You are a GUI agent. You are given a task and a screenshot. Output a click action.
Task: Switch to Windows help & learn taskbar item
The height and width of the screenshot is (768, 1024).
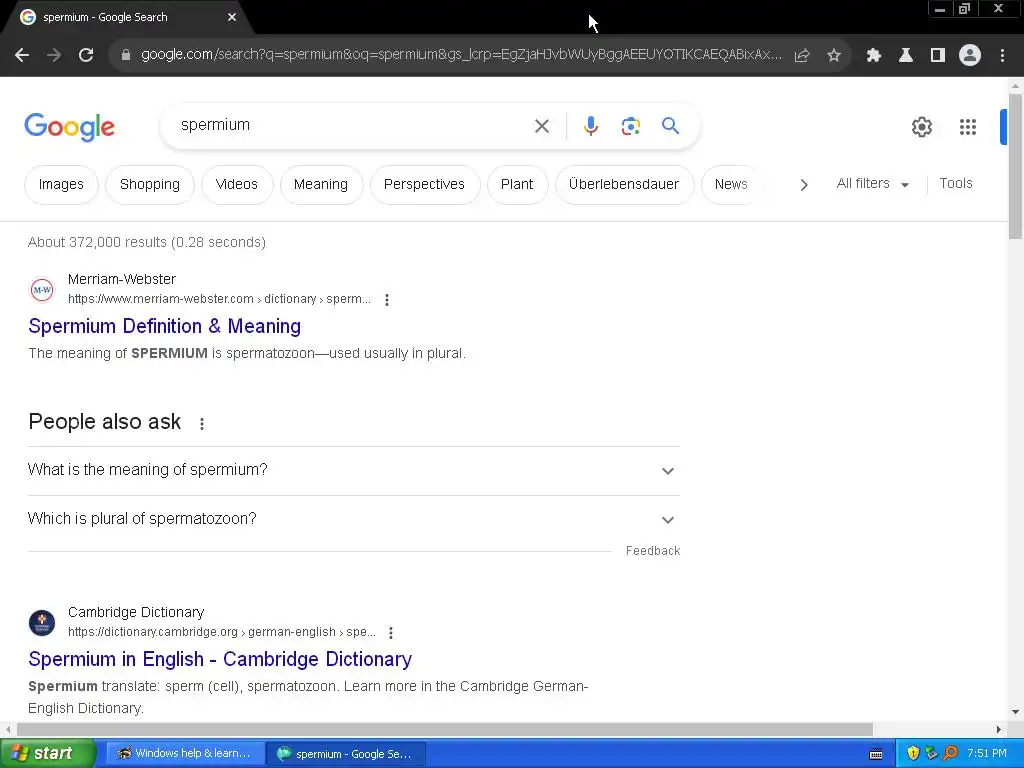click(185, 754)
